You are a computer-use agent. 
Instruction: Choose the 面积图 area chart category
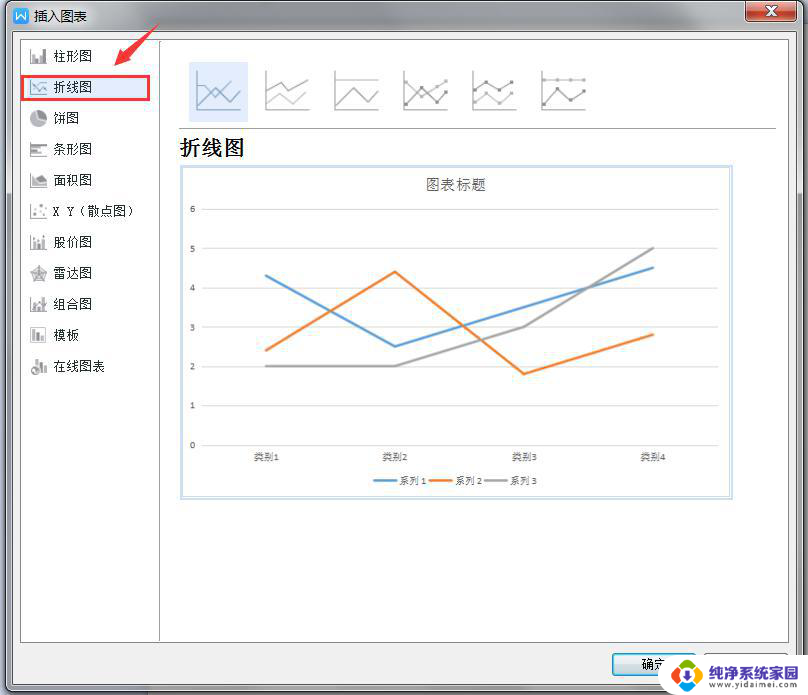pyautogui.click(x=72, y=180)
